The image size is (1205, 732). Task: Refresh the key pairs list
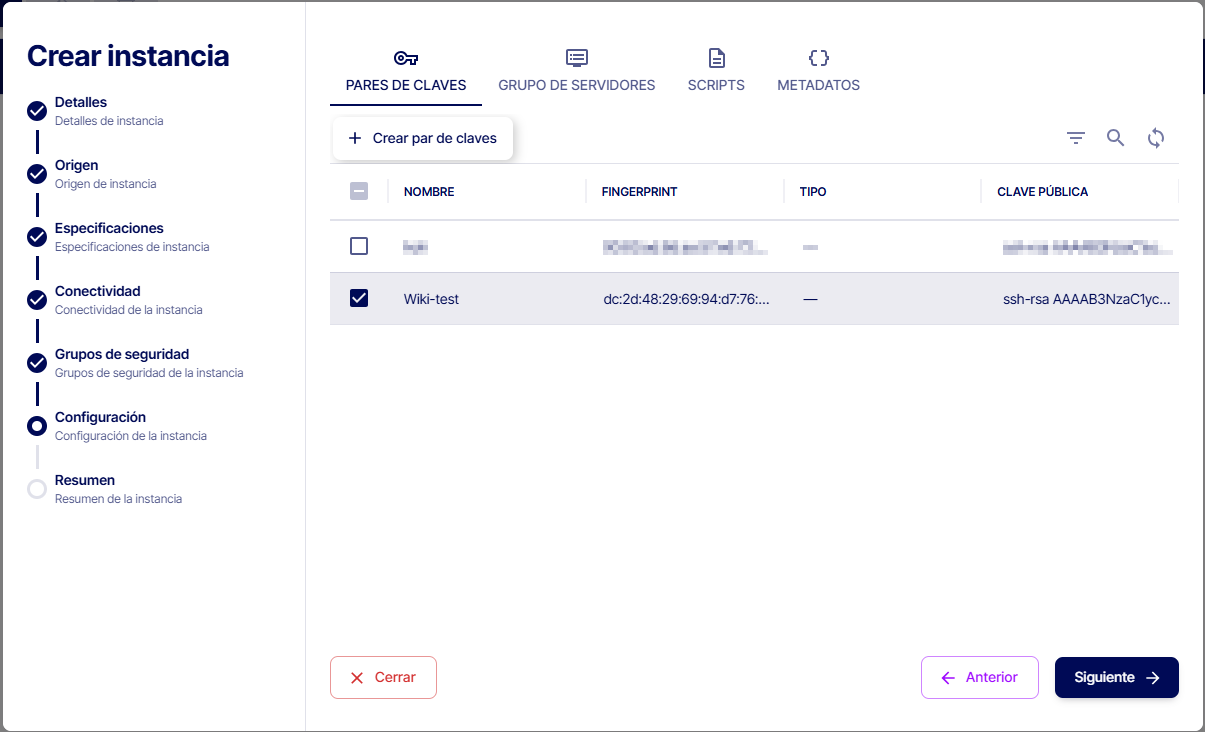(x=1156, y=138)
